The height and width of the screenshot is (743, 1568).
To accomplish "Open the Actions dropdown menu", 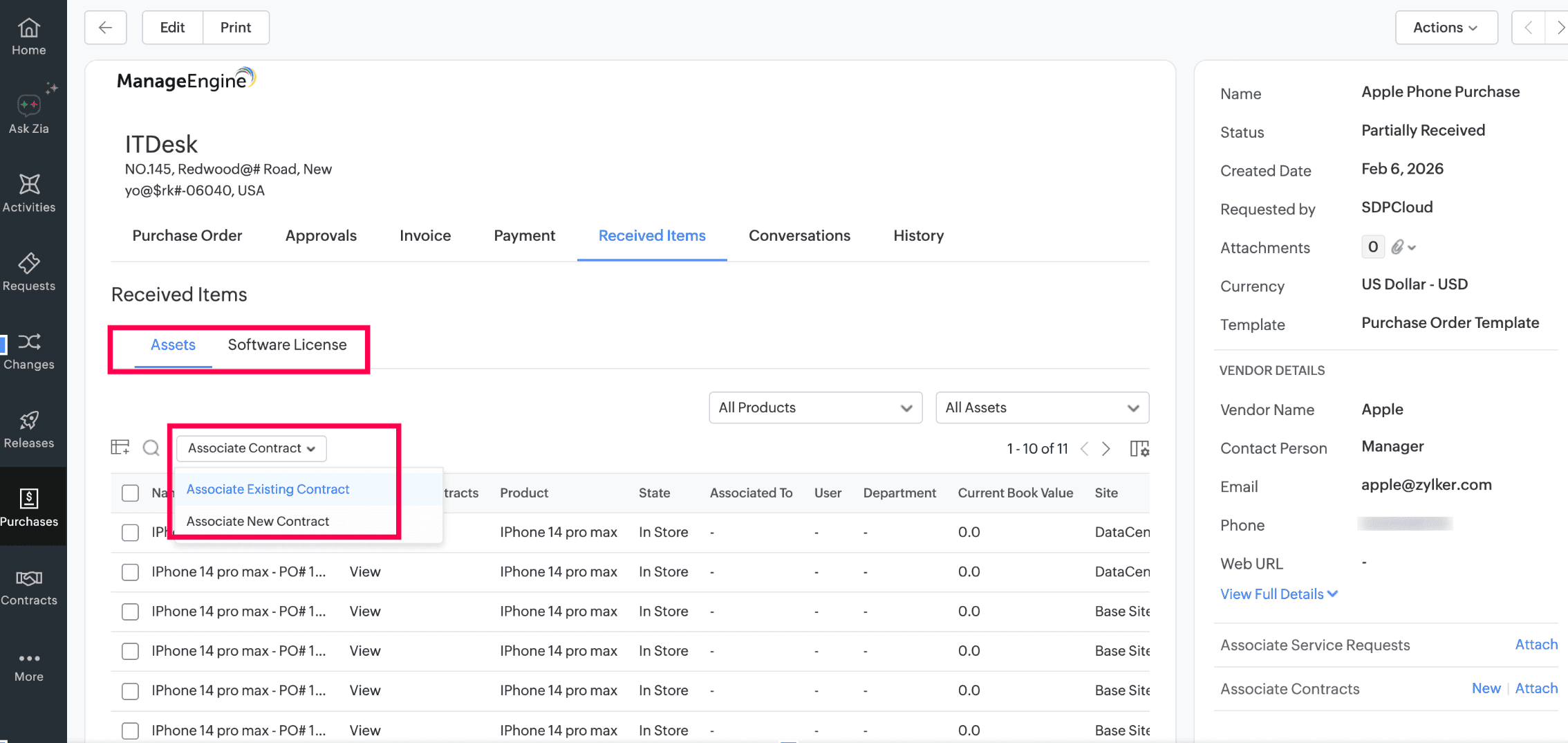I will coord(1446,28).
